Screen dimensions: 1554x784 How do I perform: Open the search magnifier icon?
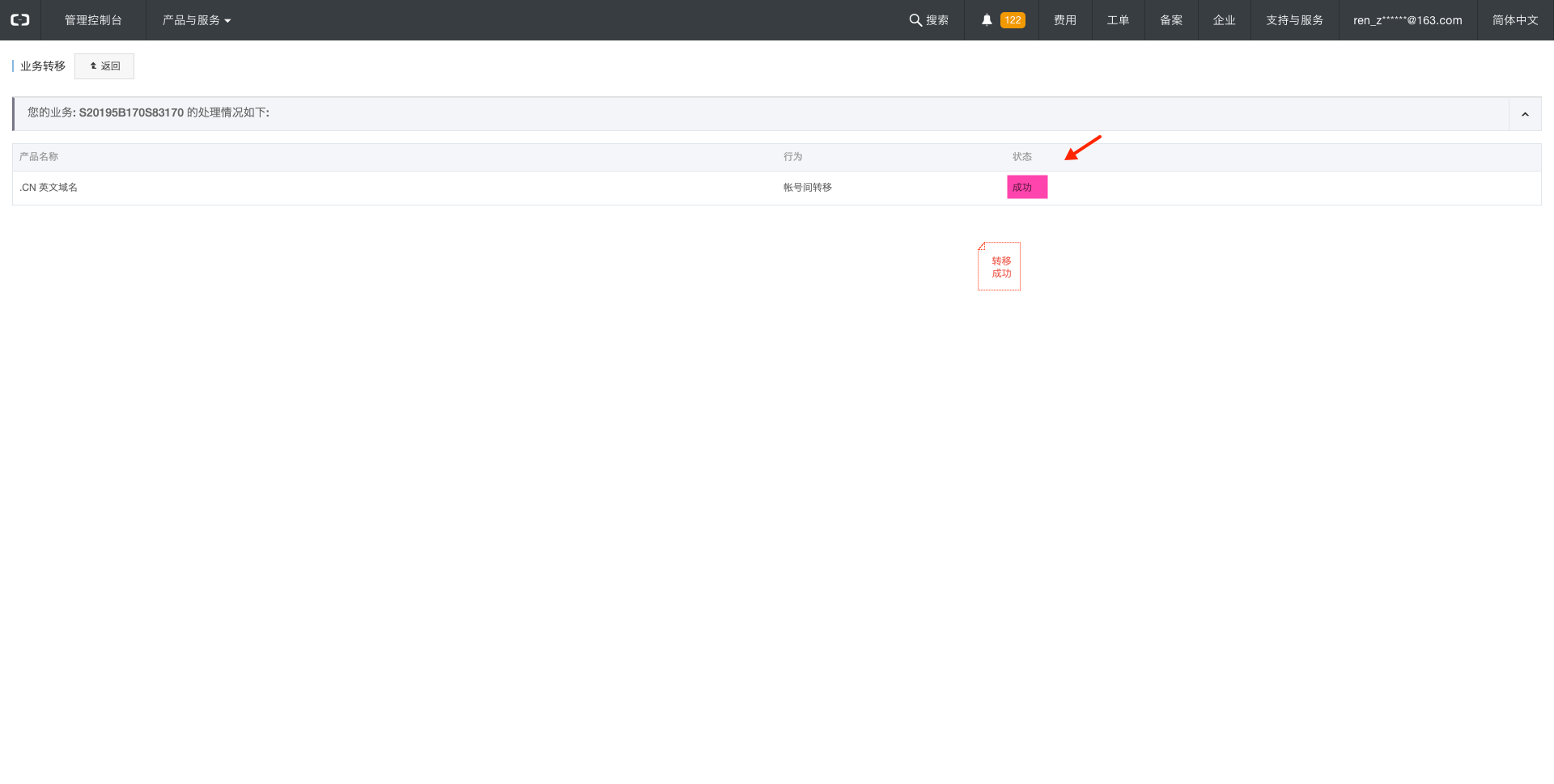pyautogui.click(x=915, y=20)
